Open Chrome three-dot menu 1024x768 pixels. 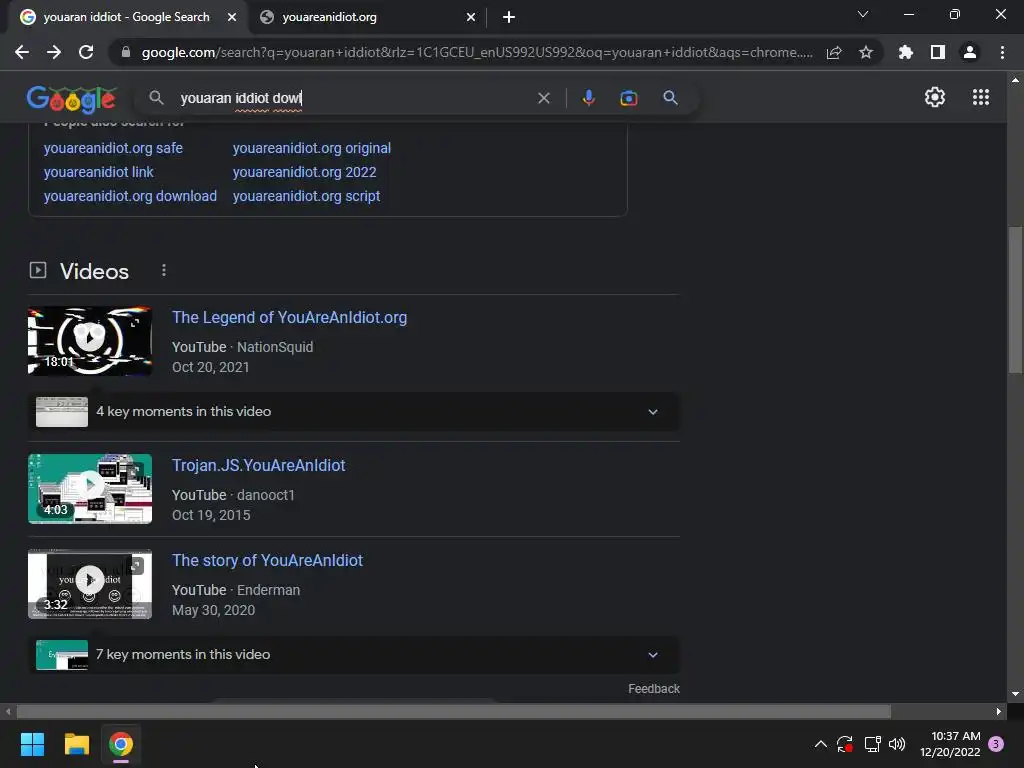[1002, 52]
